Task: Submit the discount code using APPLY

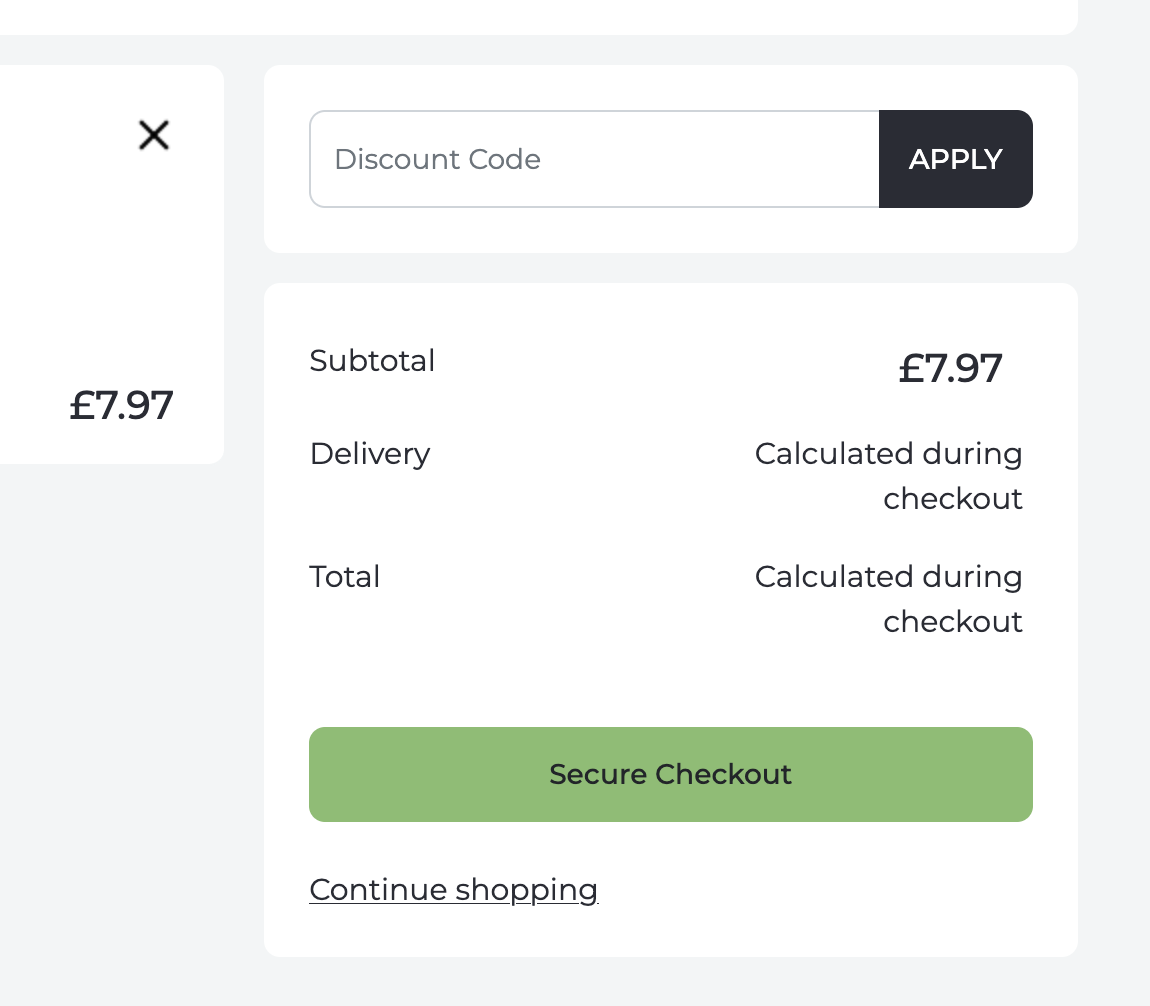Action: [x=955, y=159]
